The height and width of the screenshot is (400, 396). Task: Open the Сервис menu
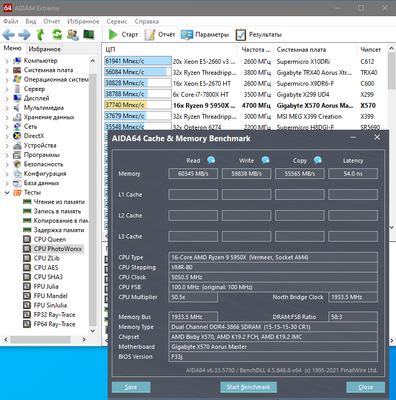click(117, 21)
